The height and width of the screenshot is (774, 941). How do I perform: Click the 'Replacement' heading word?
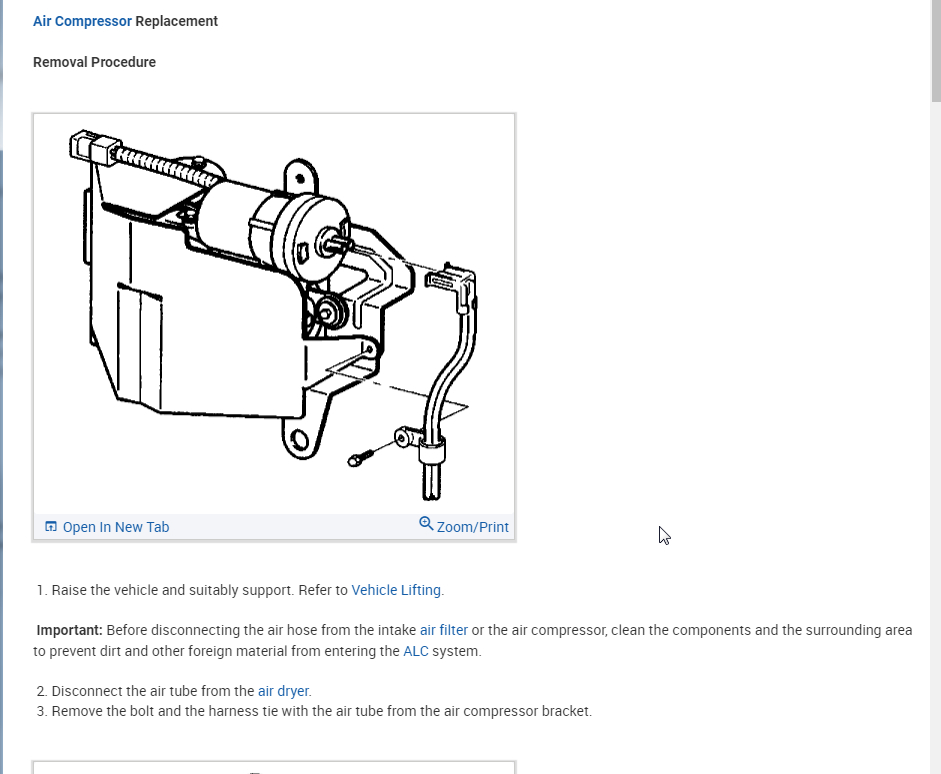point(176,21)
